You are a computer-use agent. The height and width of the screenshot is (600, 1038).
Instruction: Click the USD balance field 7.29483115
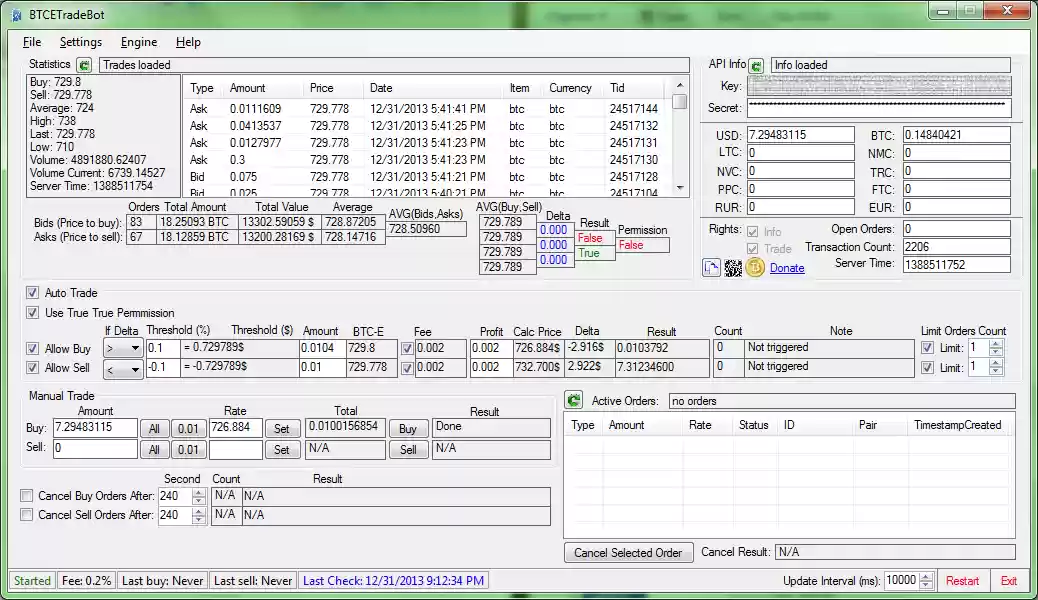800,135
